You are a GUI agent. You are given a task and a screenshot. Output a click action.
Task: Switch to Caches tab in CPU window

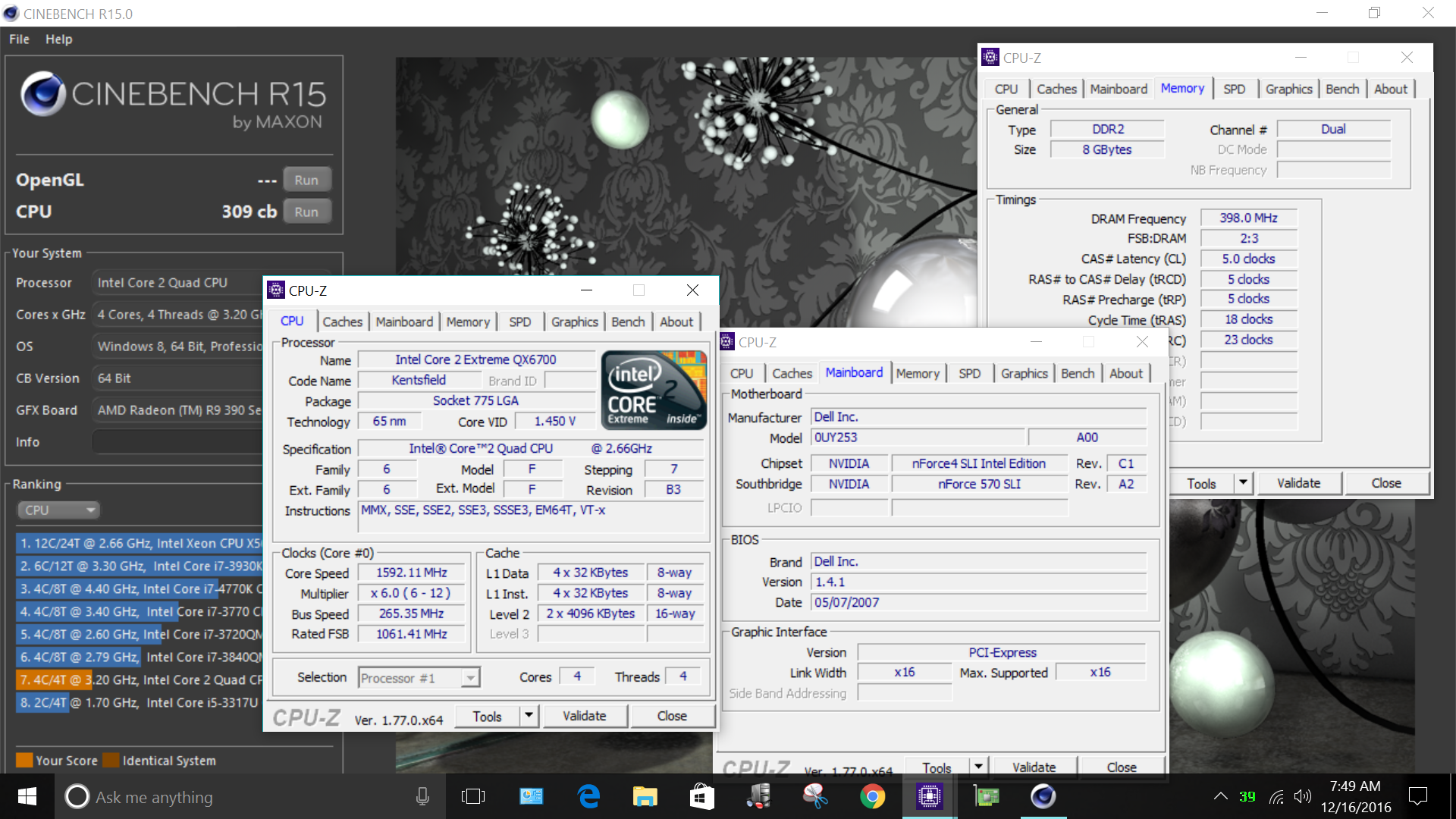click(x=342, y=322)
